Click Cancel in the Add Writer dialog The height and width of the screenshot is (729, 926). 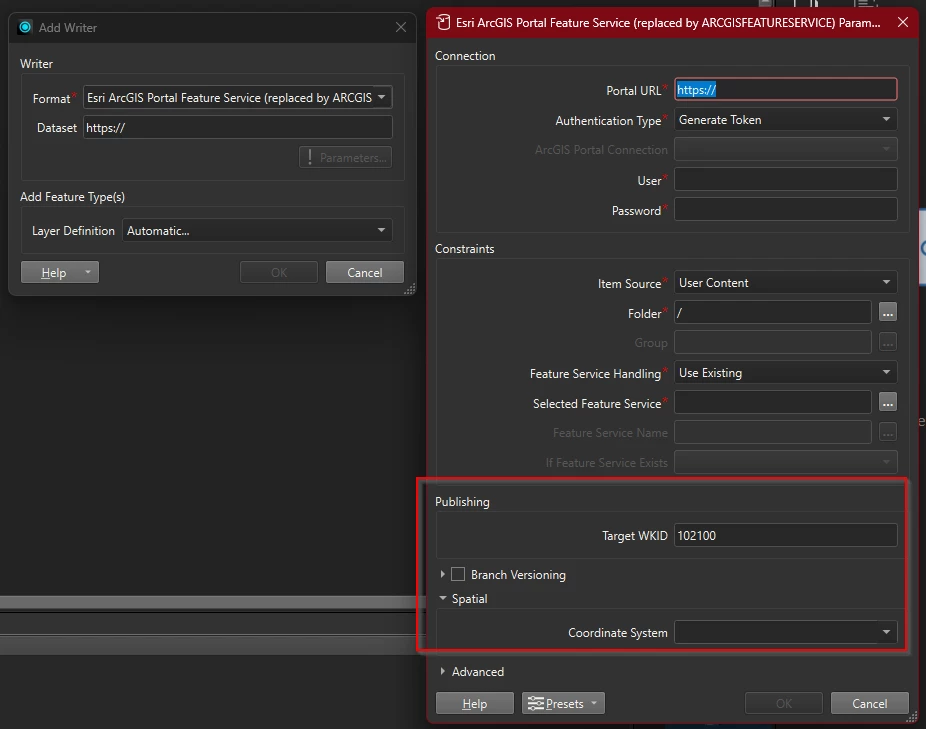(x=364, y=272)
